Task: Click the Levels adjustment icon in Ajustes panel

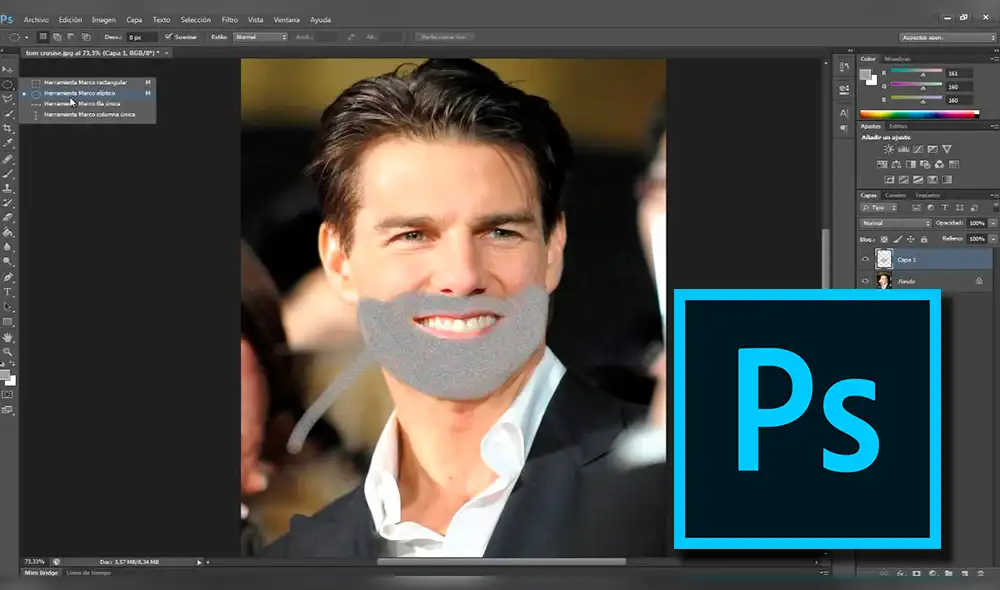Action: coord(903,149)
